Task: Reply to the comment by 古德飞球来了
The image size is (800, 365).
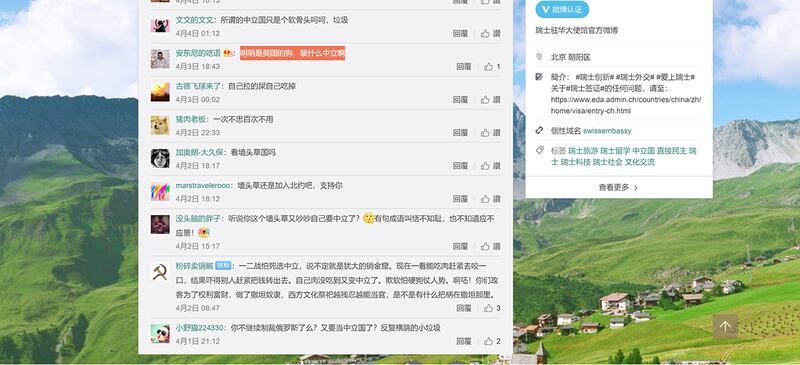Action: pos(460,100)
